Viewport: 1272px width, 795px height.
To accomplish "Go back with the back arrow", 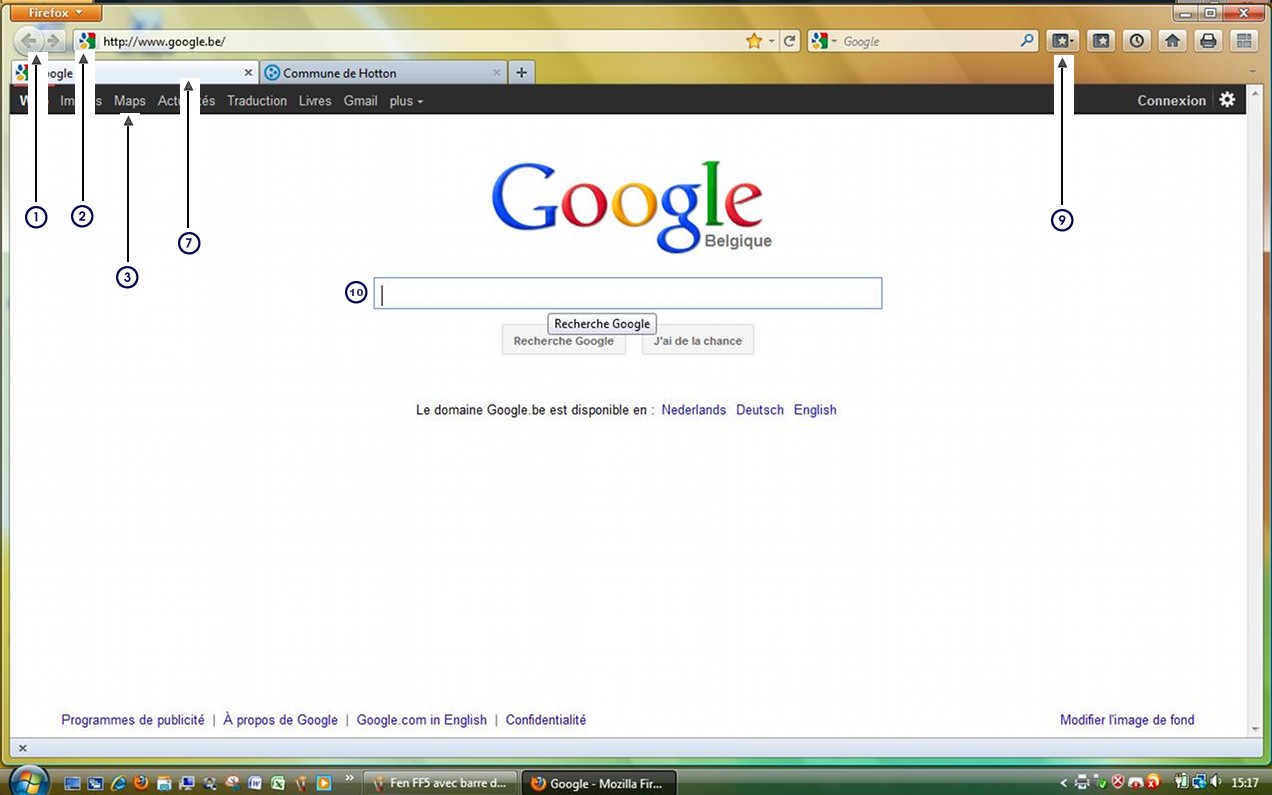I will 29,41.
